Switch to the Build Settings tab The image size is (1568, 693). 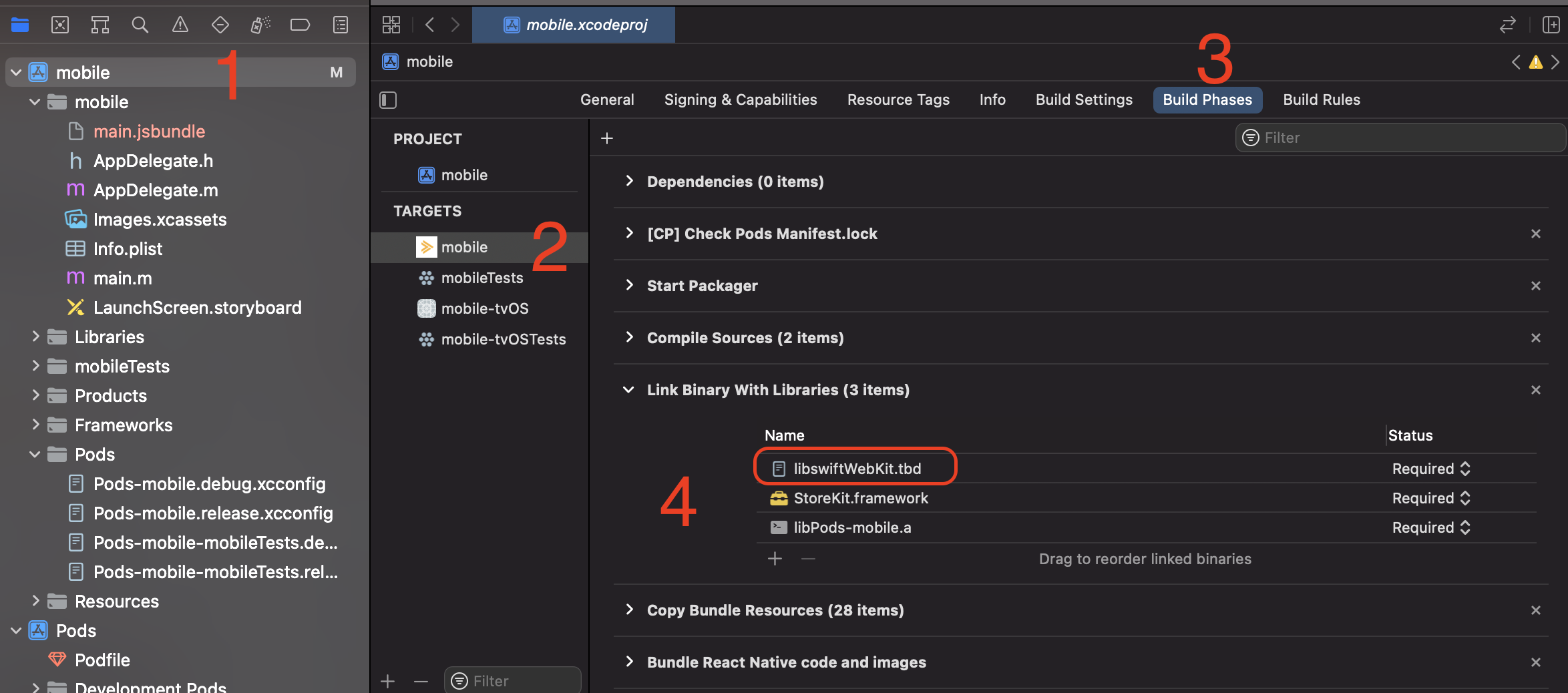(x=1084, y=100)
